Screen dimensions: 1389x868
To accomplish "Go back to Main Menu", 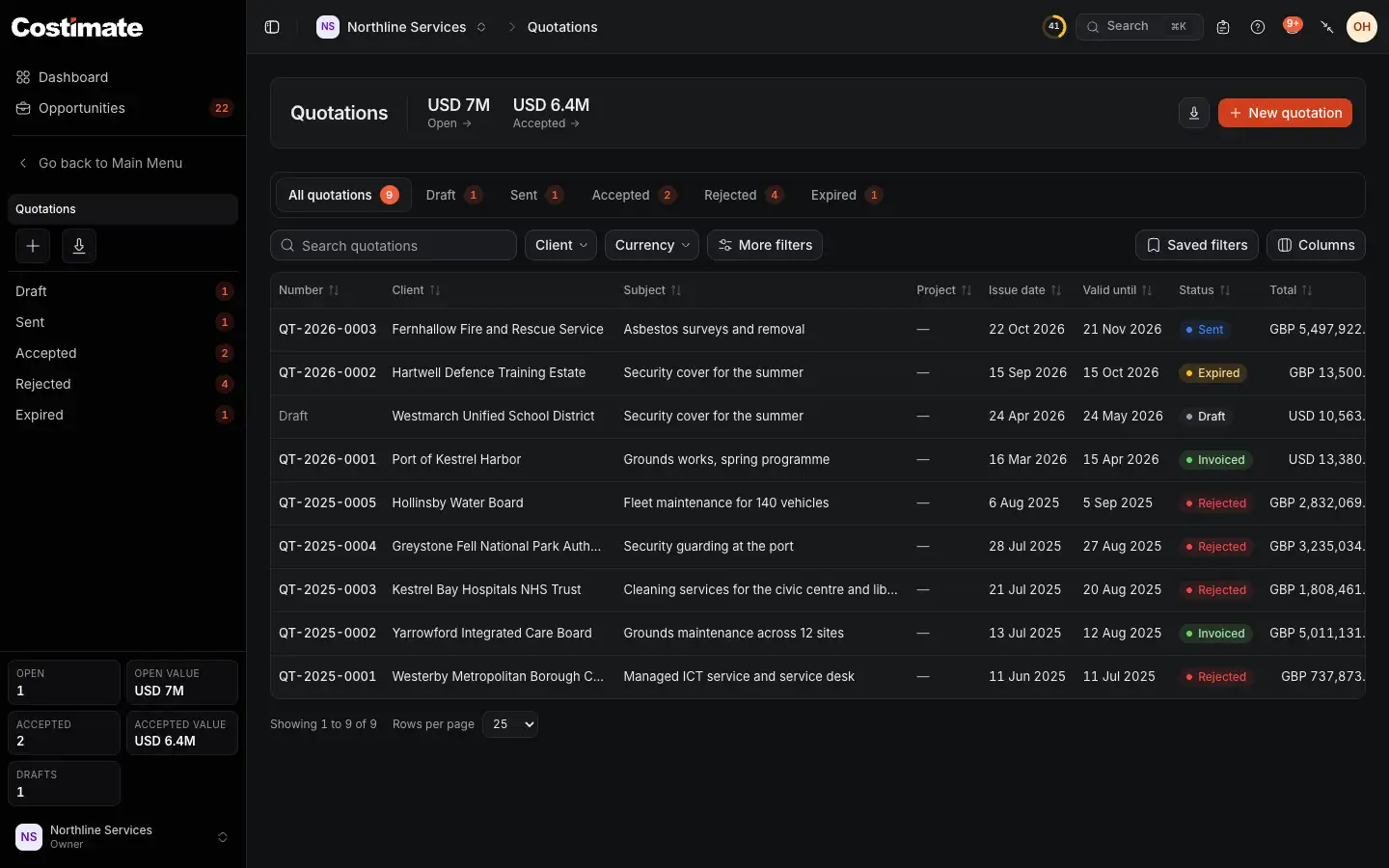I will 99,163.
